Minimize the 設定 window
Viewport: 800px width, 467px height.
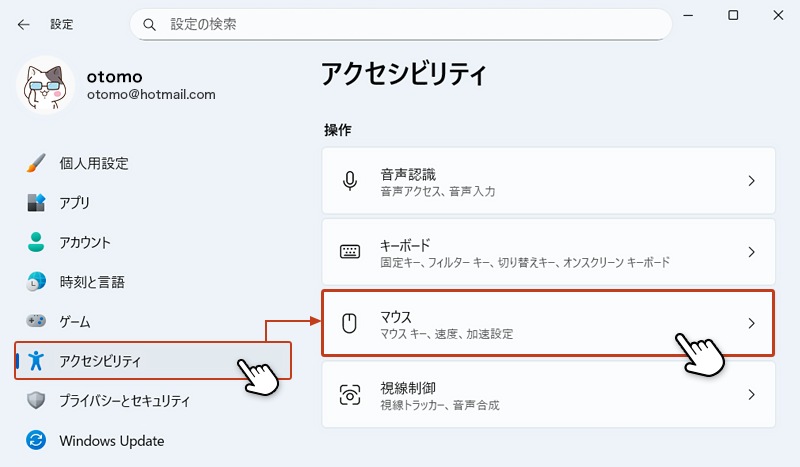(x=688, y=15)
